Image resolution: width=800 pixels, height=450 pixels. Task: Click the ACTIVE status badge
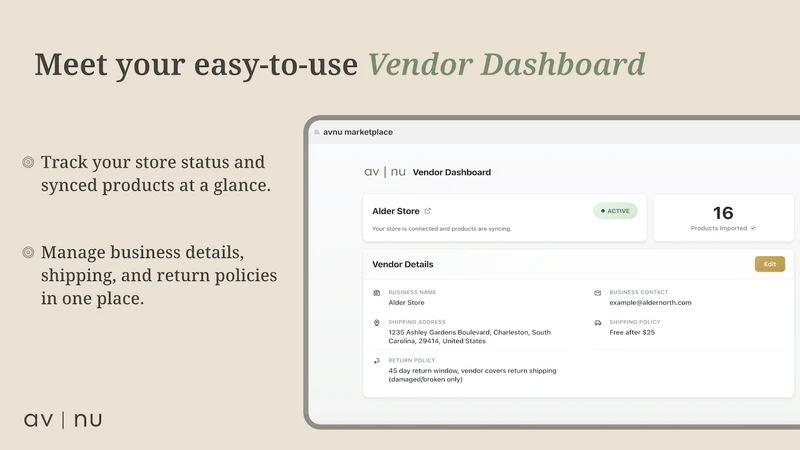pyautogui.click(x=615, y=211)
